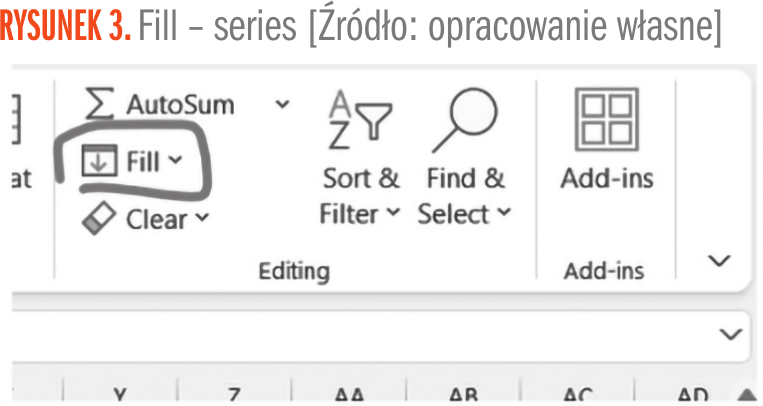763x406 pixels.
Task: Click the Fill down-arrow icon
Action: click(99, 161)
